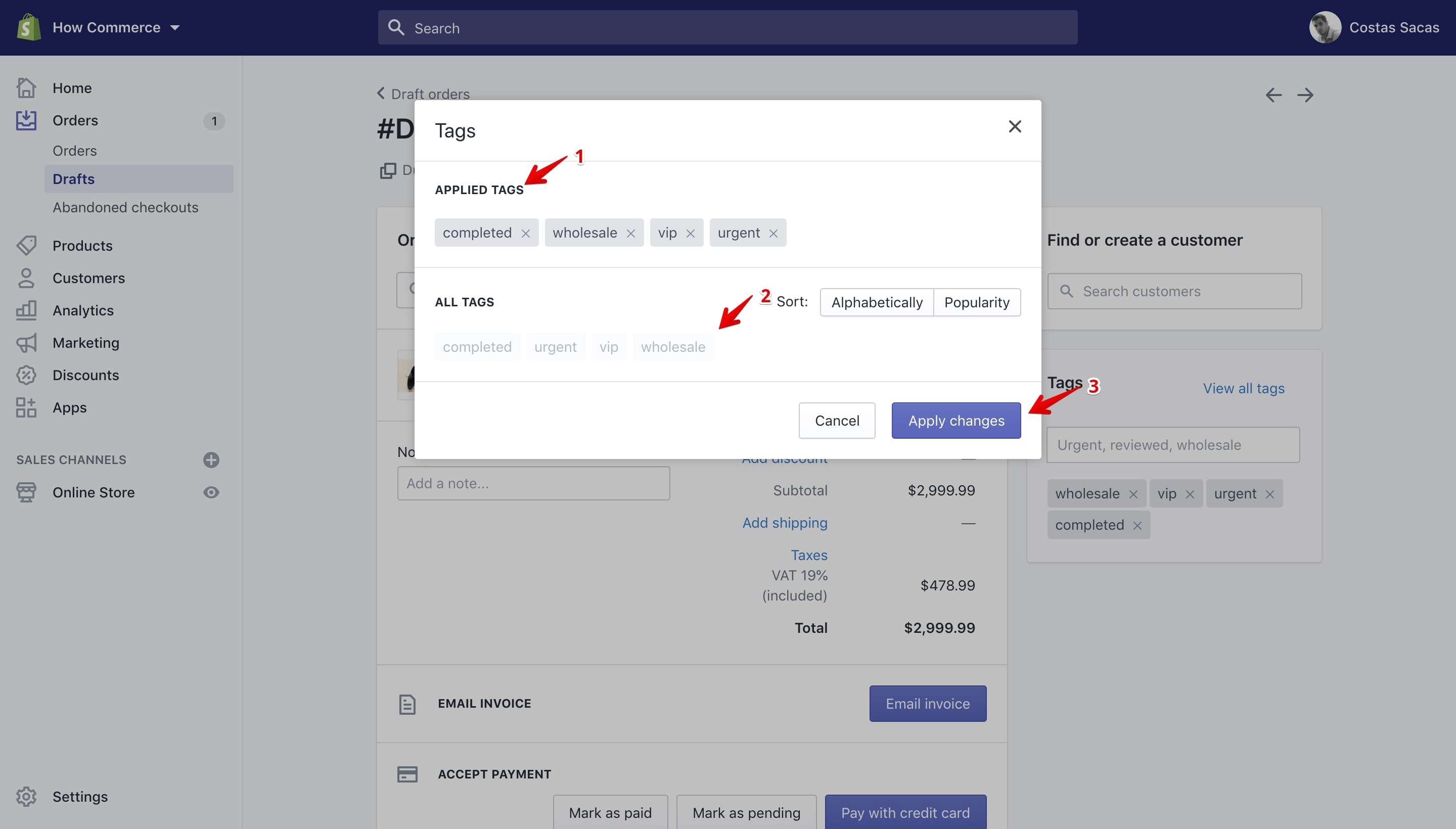Screen dimensions: 1456x829
Task: Remove completed tag in Tags card
Action: point(1137,526)
